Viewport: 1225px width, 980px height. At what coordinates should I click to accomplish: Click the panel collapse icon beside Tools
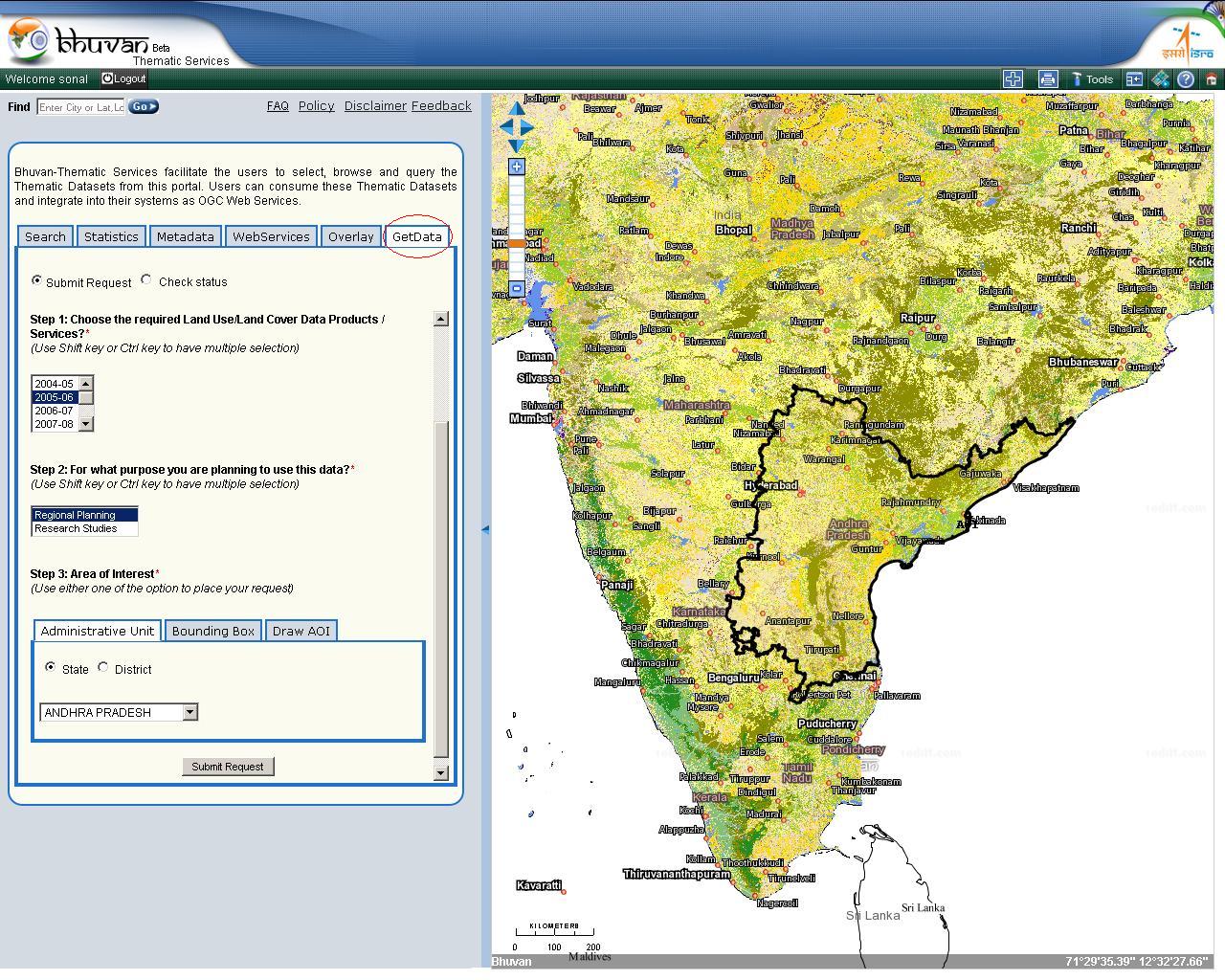point(1134,79)
